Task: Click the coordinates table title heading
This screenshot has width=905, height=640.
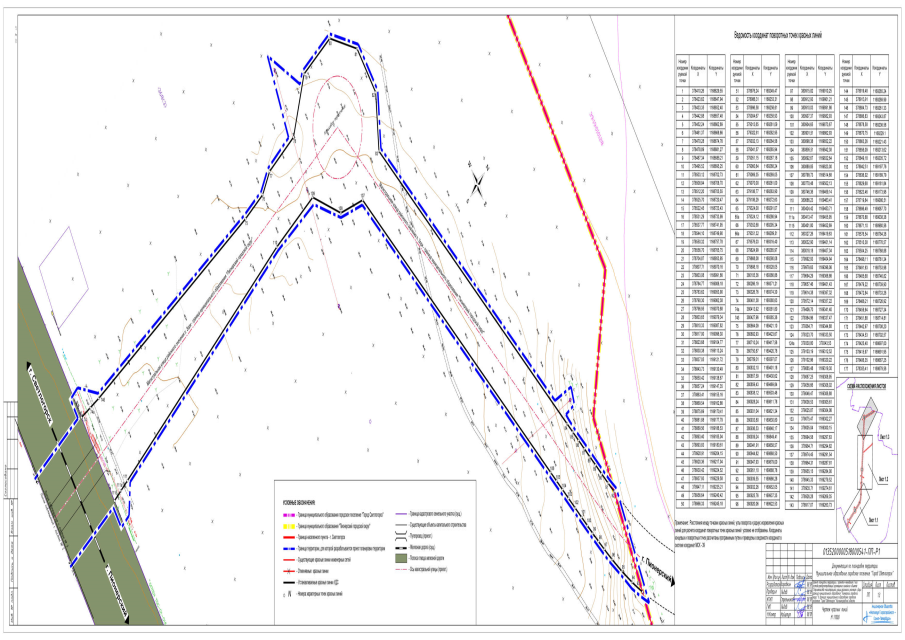Action: [x=790, y=33]
